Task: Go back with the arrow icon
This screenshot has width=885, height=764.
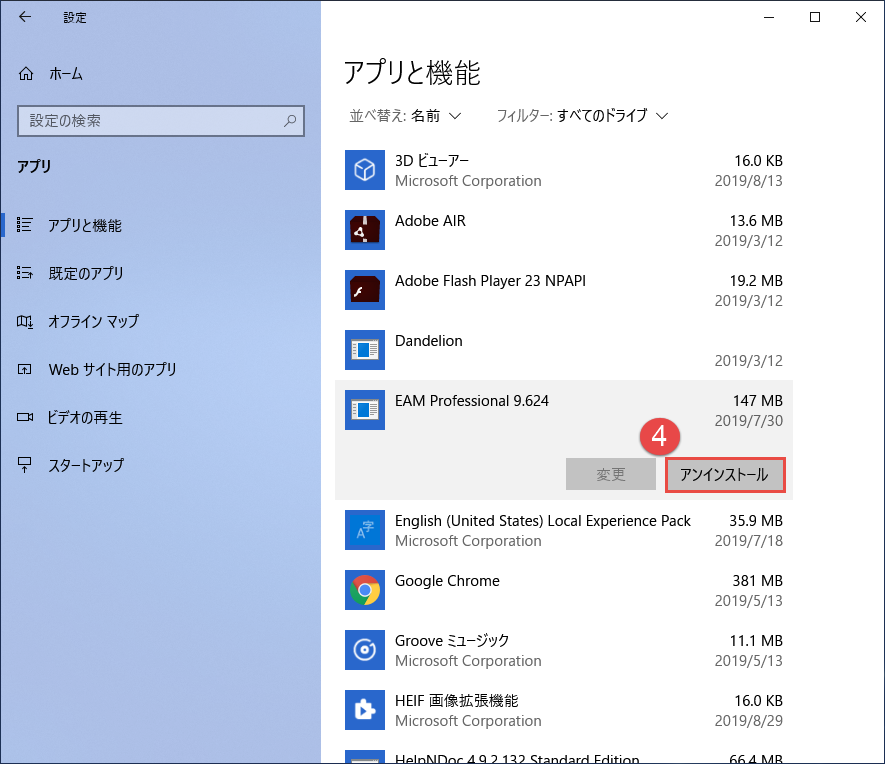Action: pos(25,17)
